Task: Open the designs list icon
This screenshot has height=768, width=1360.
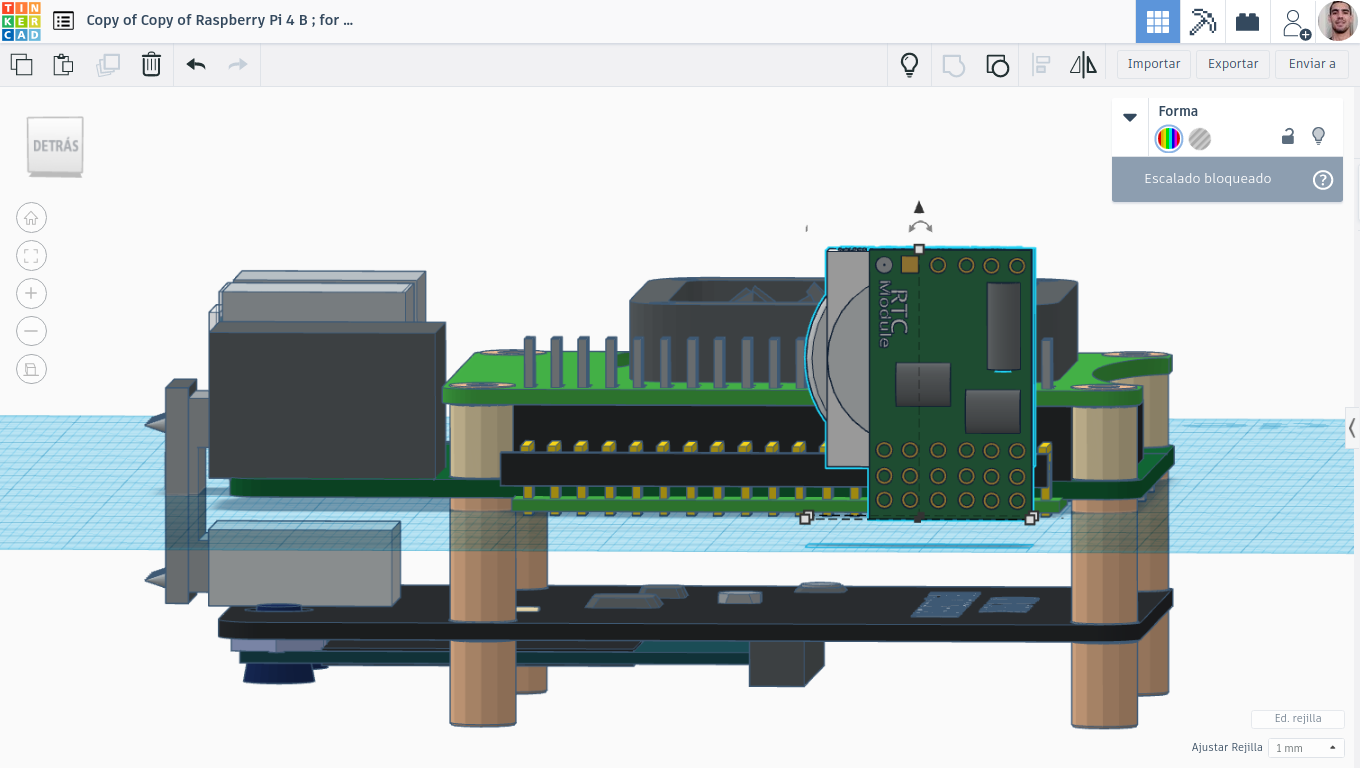Action: 63,21
